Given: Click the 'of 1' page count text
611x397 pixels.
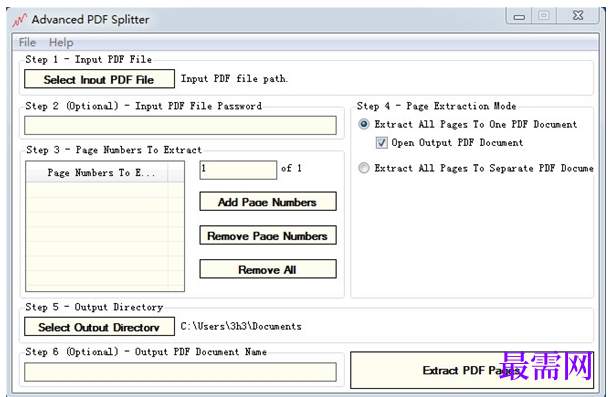Looking at the screenshot, I should pos(291,168).
